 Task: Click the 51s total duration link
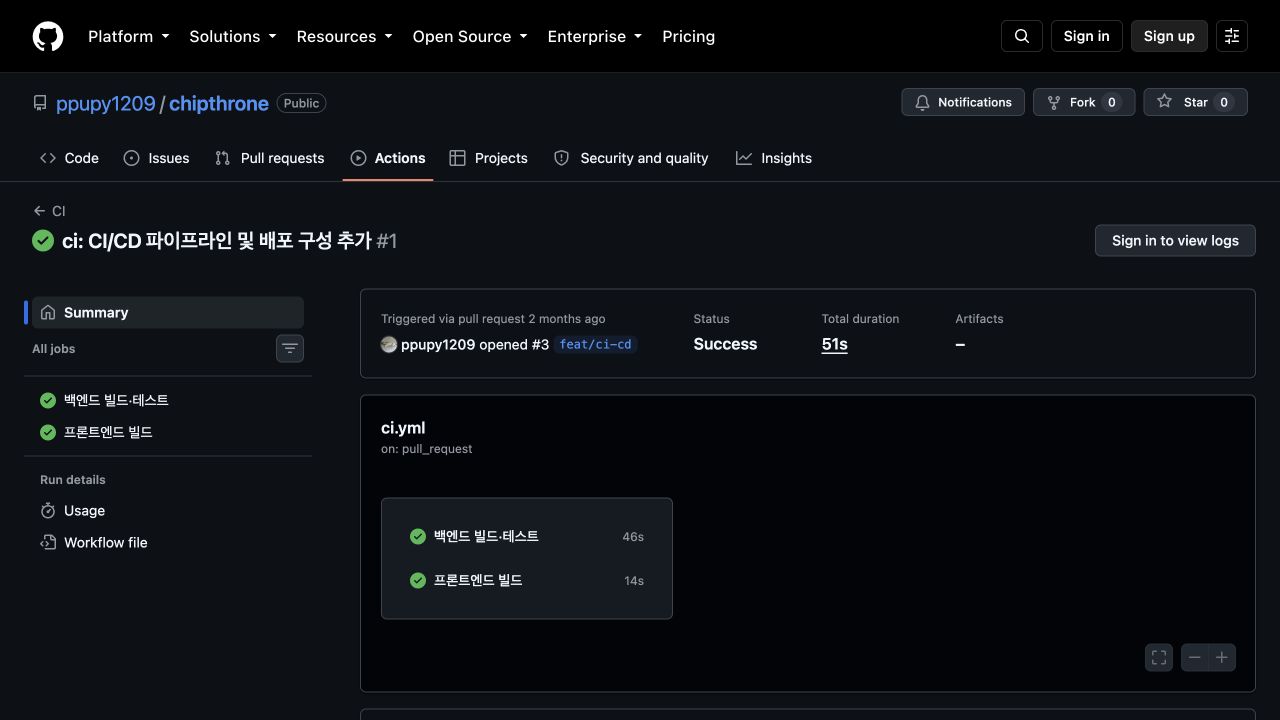click(x=835, y=344)
